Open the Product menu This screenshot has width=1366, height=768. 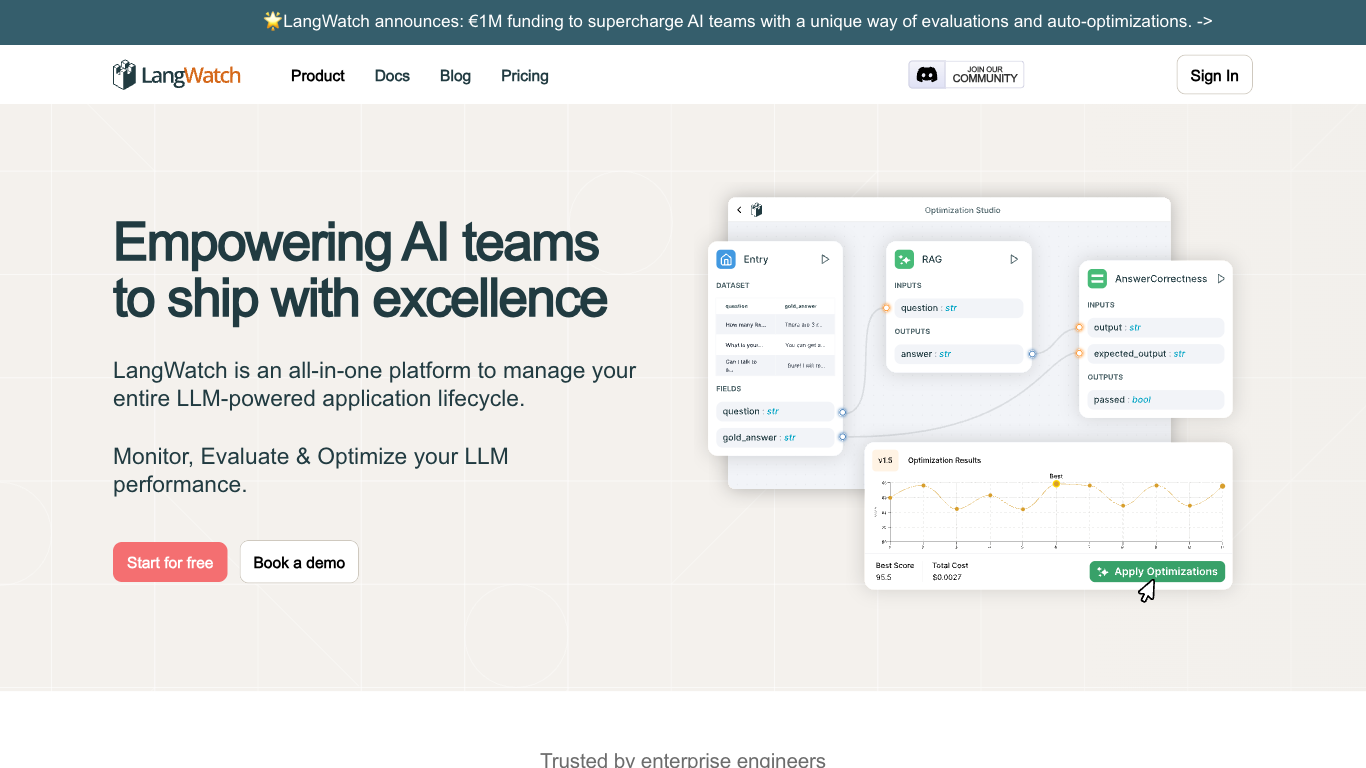coord(318,76)
